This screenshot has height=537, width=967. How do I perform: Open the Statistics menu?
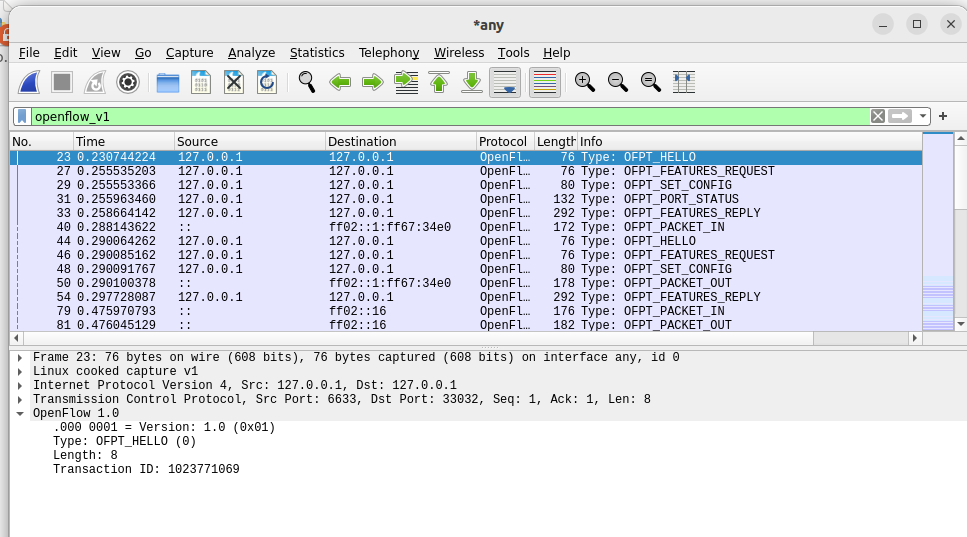[x=317, y=53]
